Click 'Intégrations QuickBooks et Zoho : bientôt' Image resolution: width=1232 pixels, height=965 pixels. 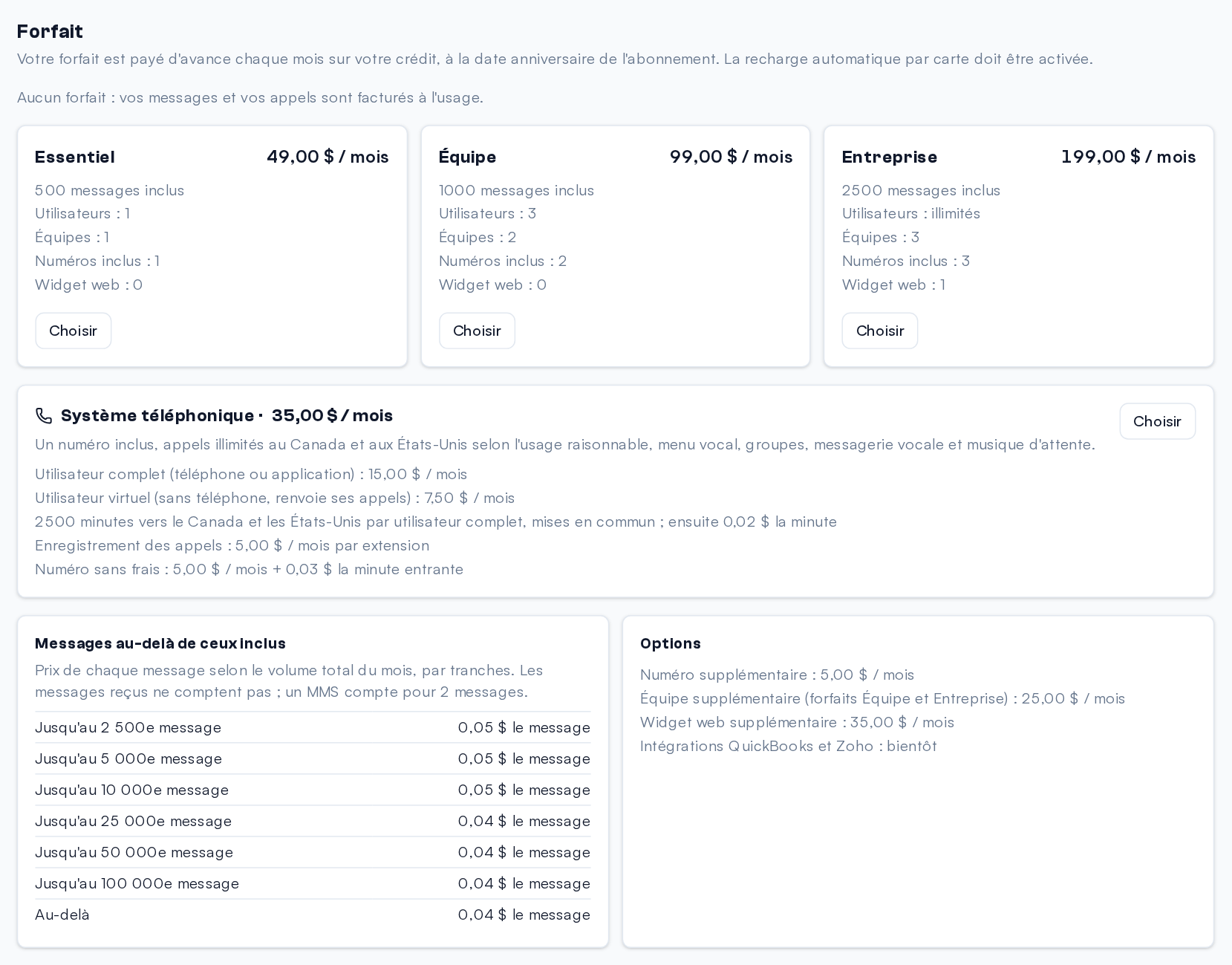(x=789, y=746)
